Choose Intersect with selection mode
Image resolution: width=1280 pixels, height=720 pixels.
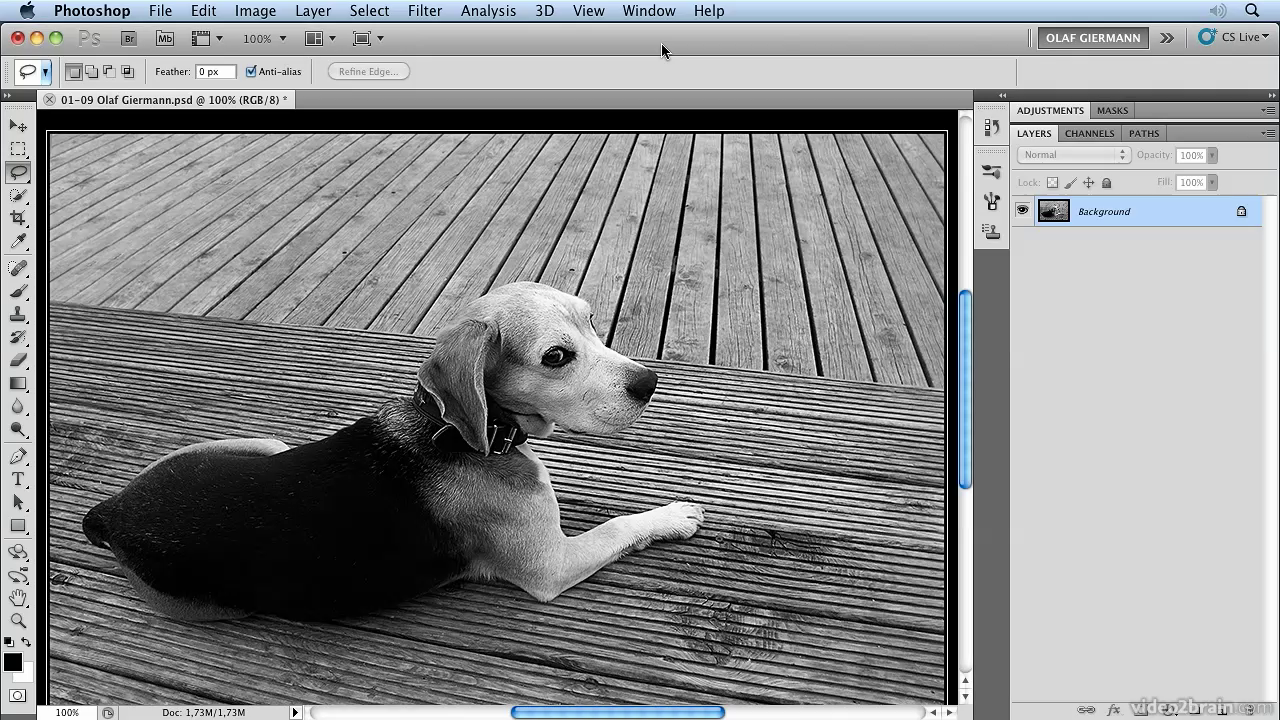(x=127, y=71)
